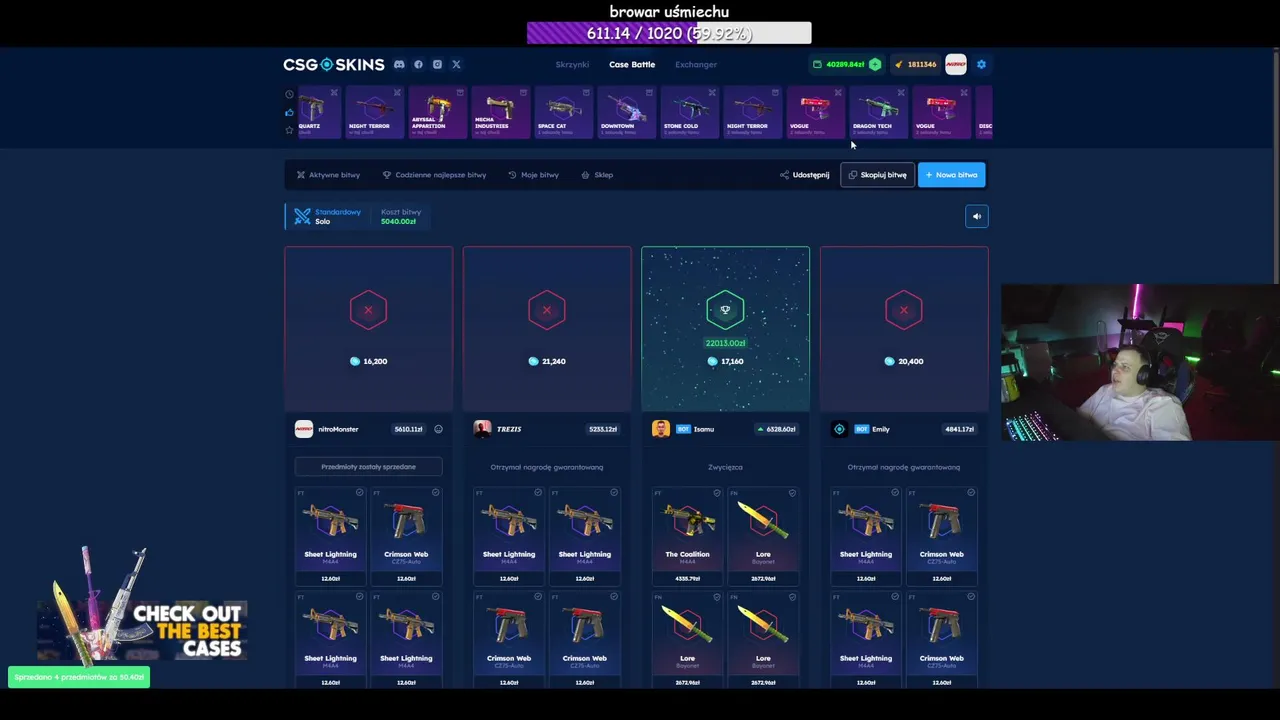The width and height of the screenshot is (1280, 720).
Task: Open the Discord link icon
Action: [x=399, y=64]
